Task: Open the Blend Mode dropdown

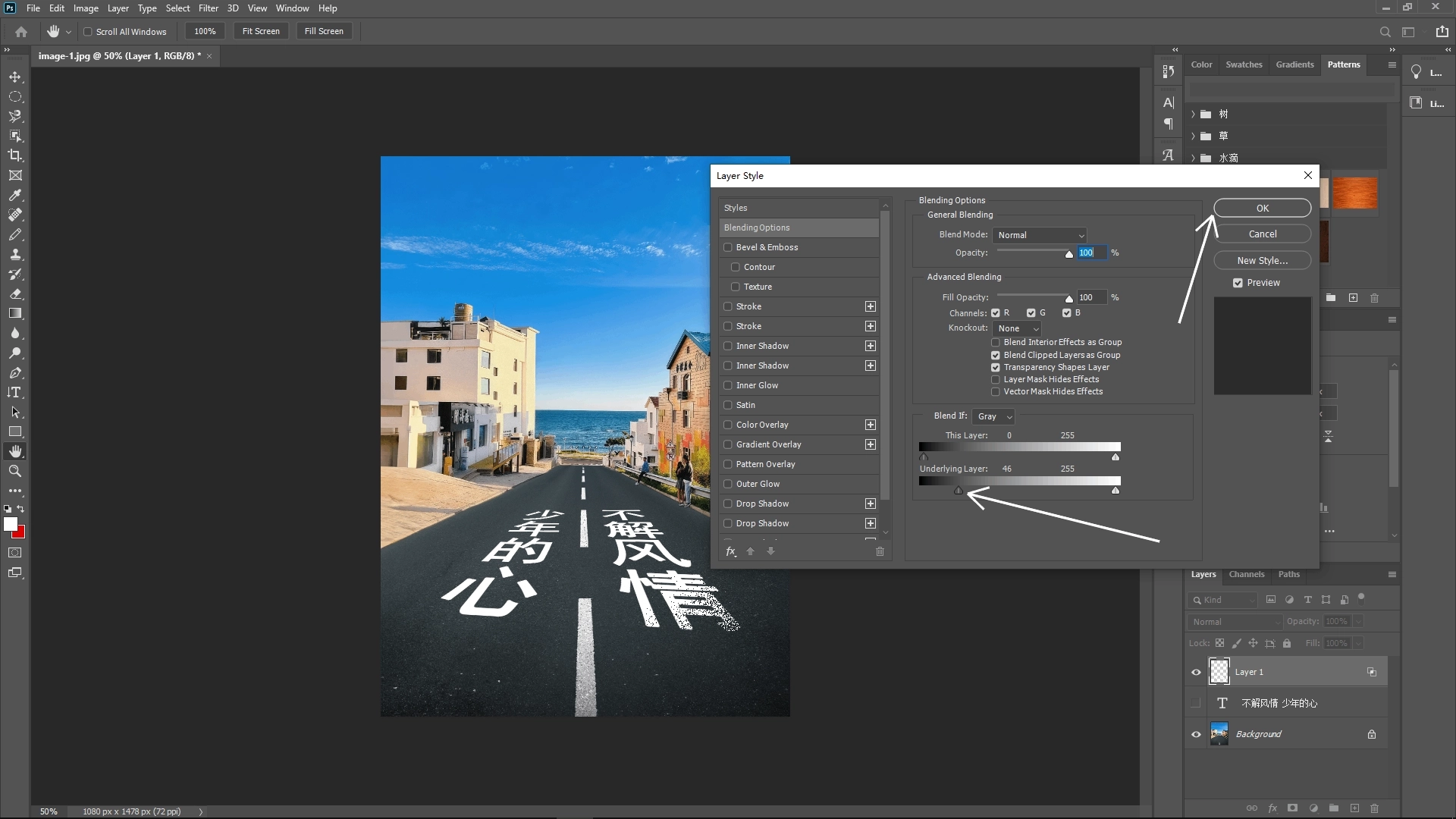Action: [x=1040, y=235]
